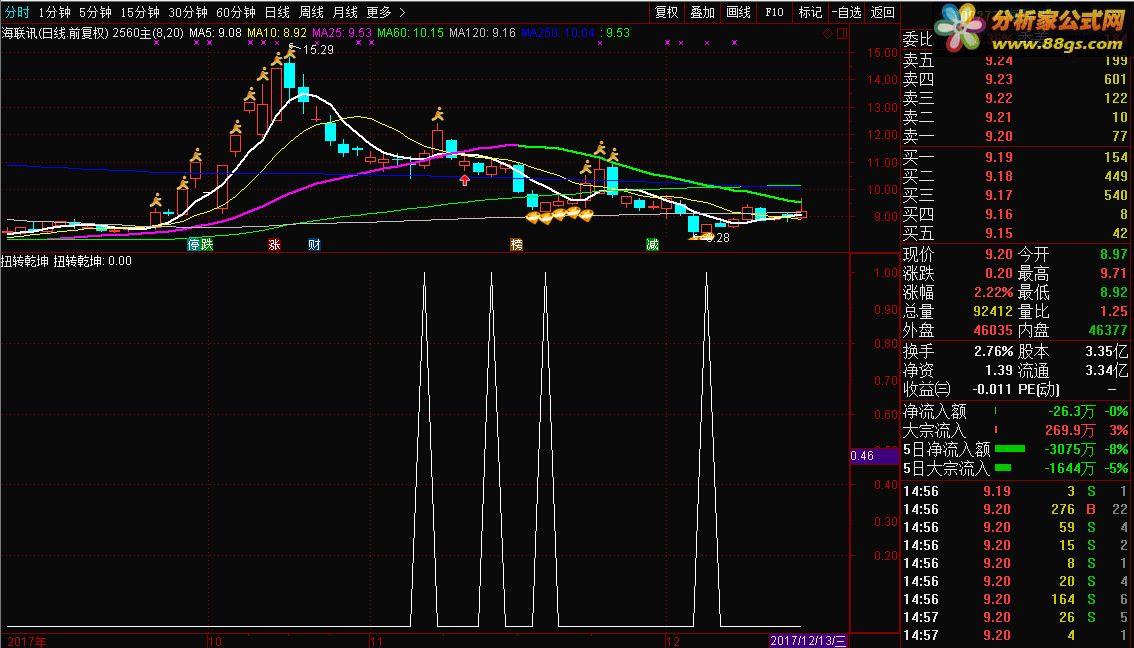Click the red up-arrow signal icon
This screenshot has height=648, width=1134.
(x=465, y=179)
